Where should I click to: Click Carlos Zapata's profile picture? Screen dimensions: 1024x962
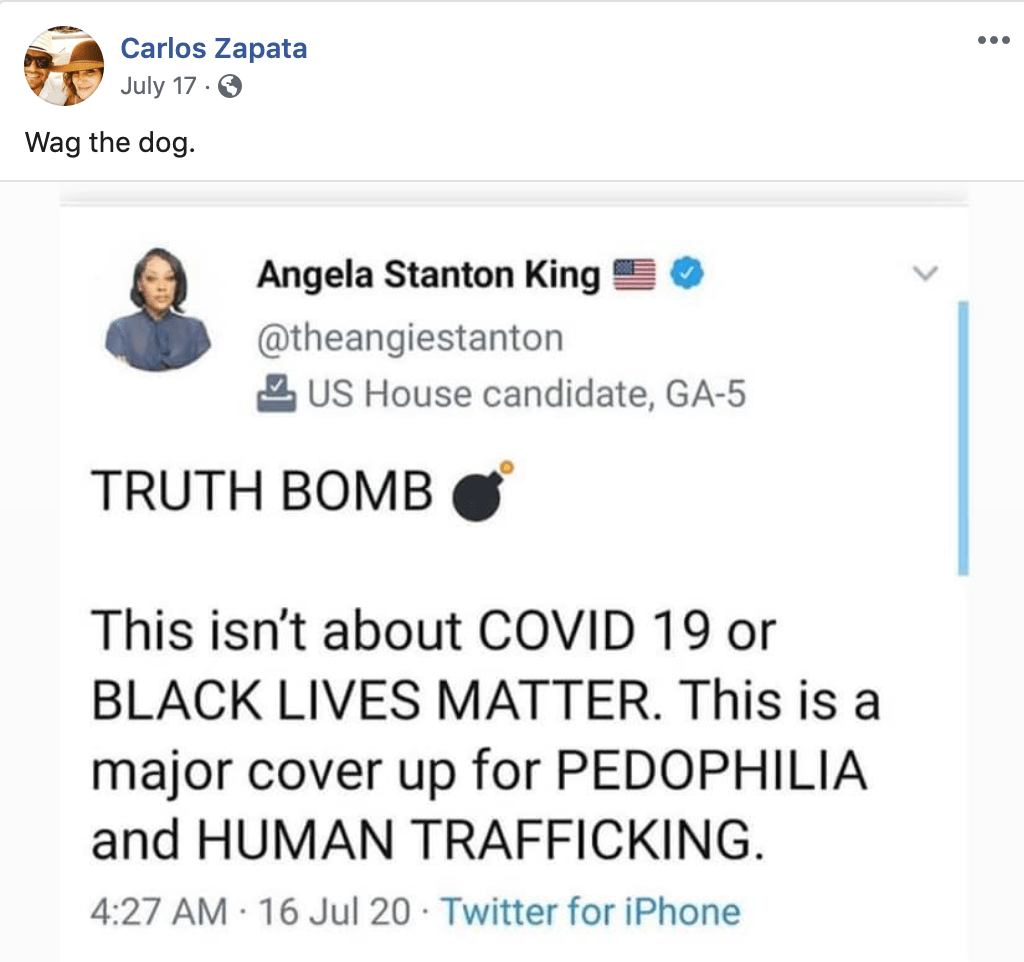[x=64, y=65]
